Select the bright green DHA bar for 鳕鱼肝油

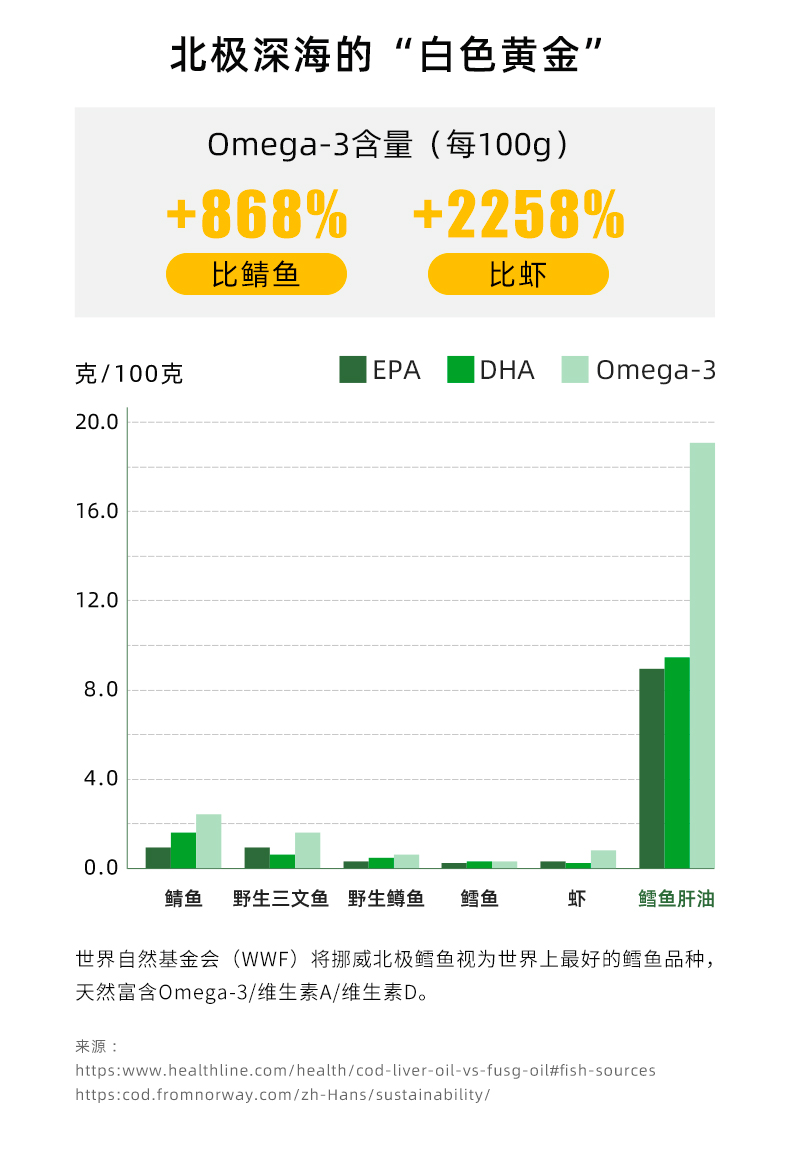(677, 762)
